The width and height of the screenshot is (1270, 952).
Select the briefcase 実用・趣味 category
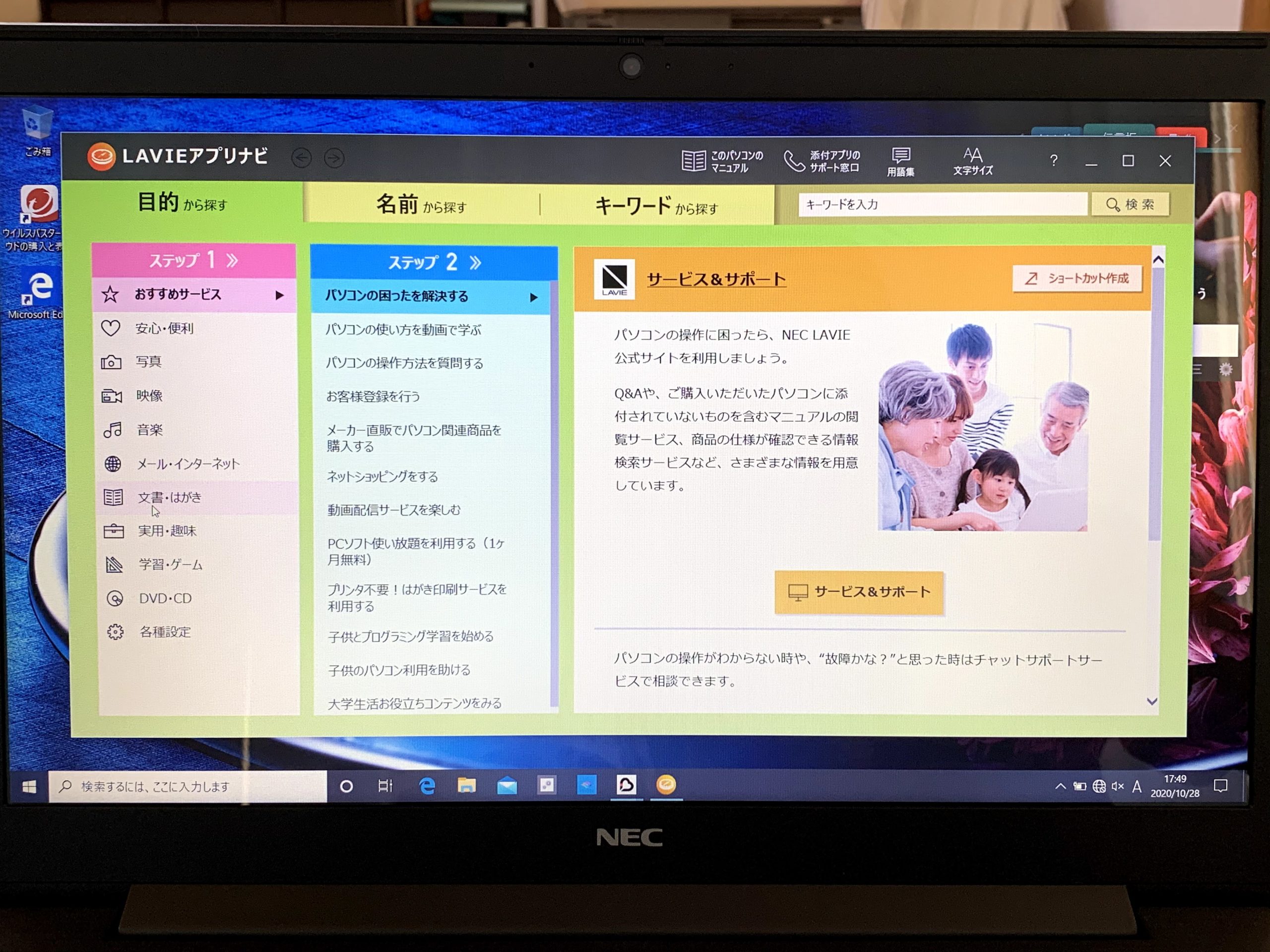point(197,531)
